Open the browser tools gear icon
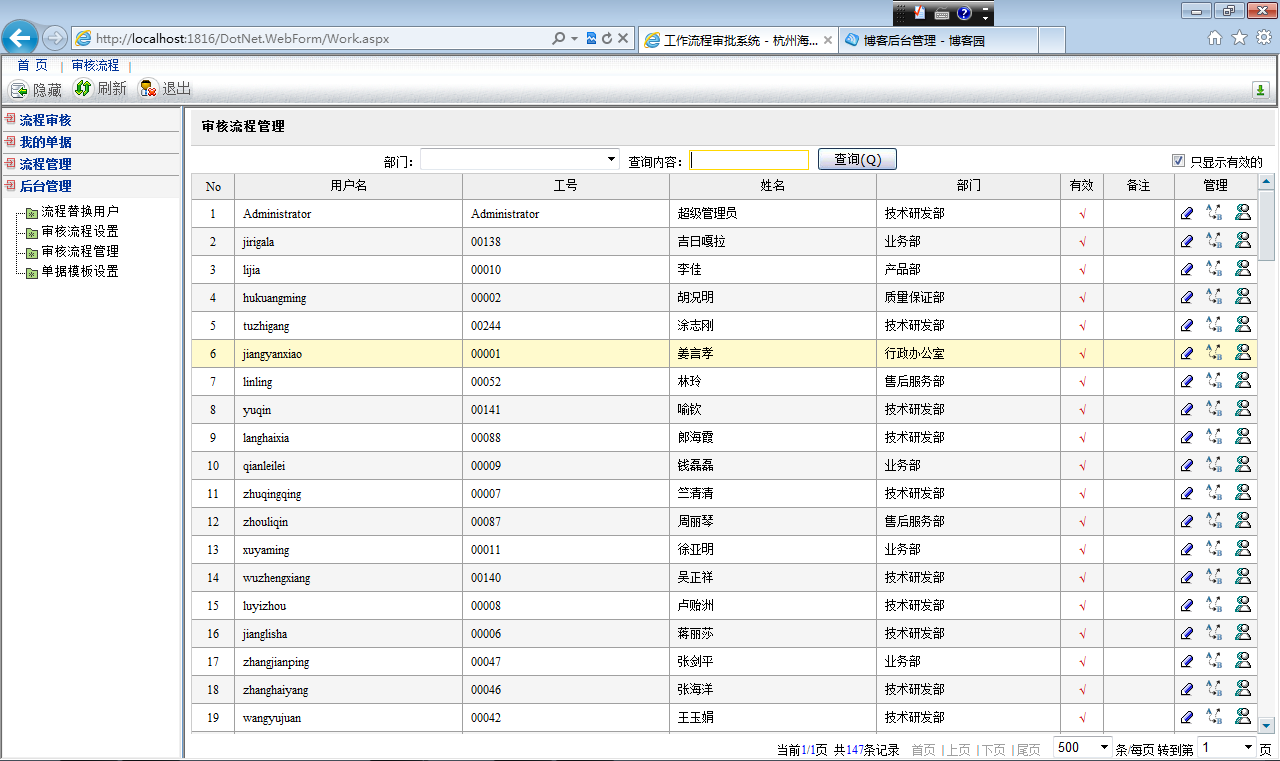1280x761 pixels. (1264, 37)
